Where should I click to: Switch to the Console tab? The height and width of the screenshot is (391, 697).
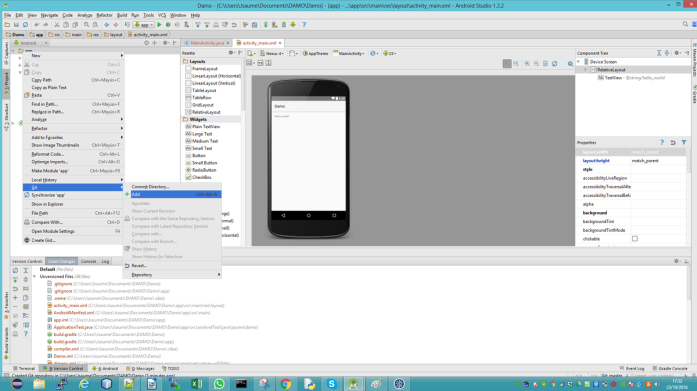pyautogui.click(x=88, y=261)
